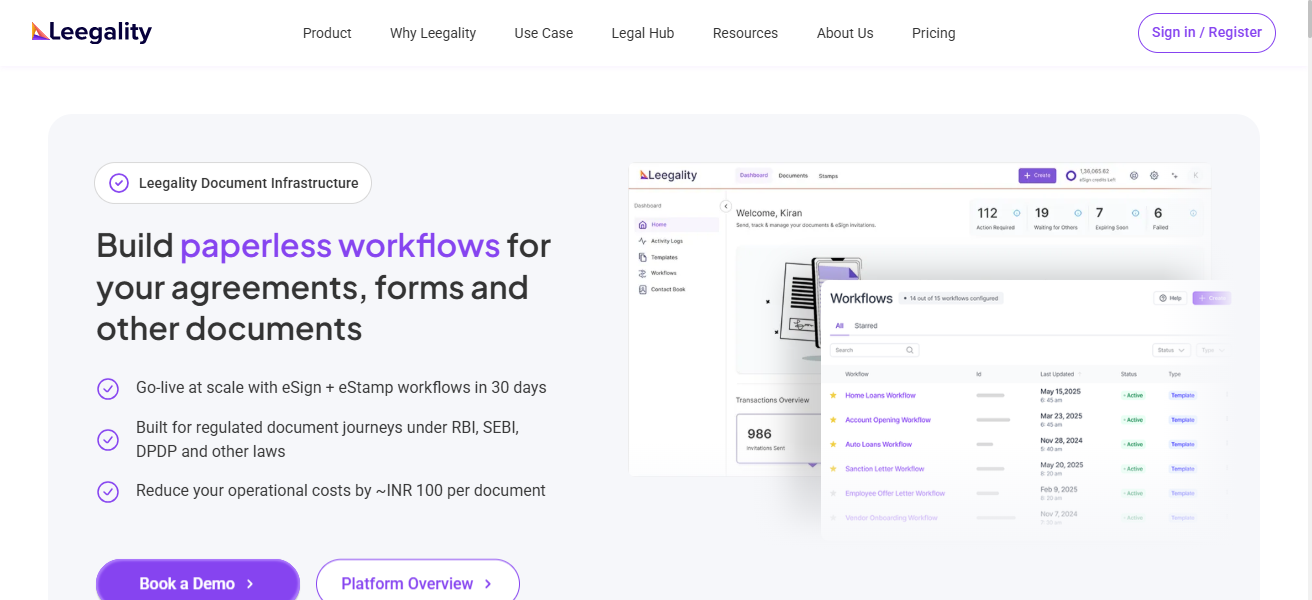Click the "May 20, 2025" date cell
The width and height of the screenshot is (1312, 600).
click(x=1061, y=465)
